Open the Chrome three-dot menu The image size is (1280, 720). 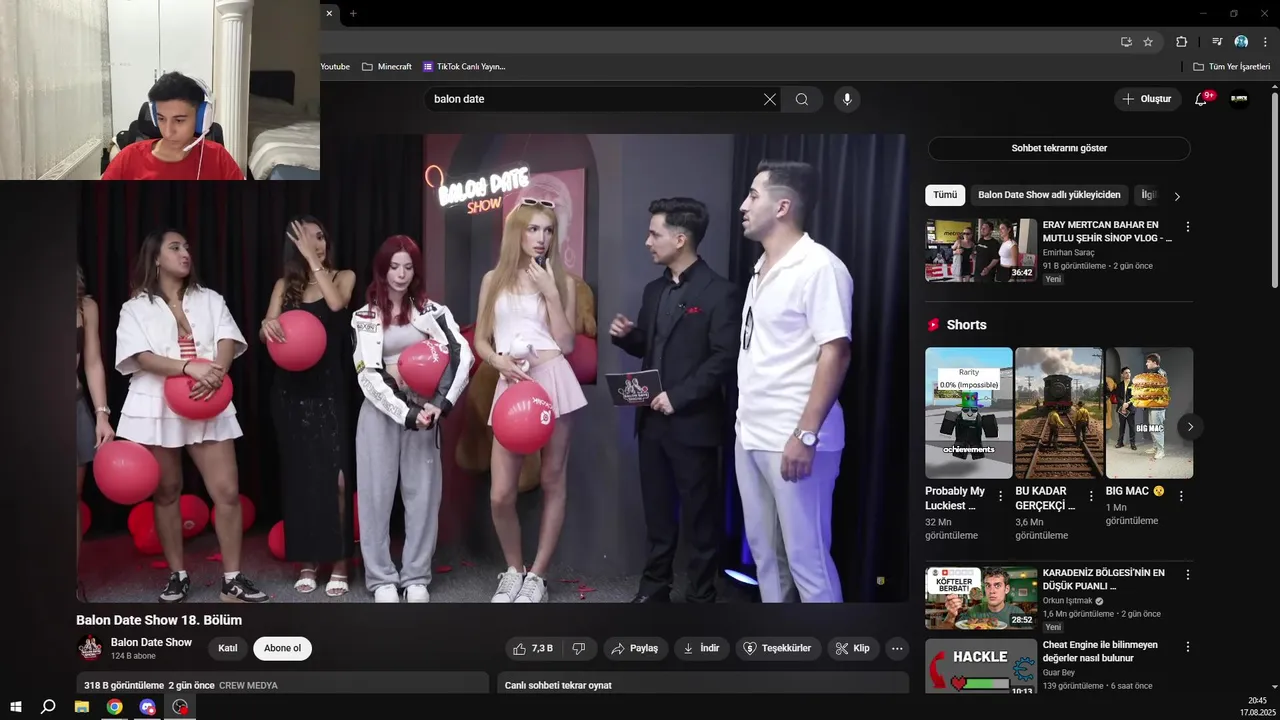pos(1265,42)
